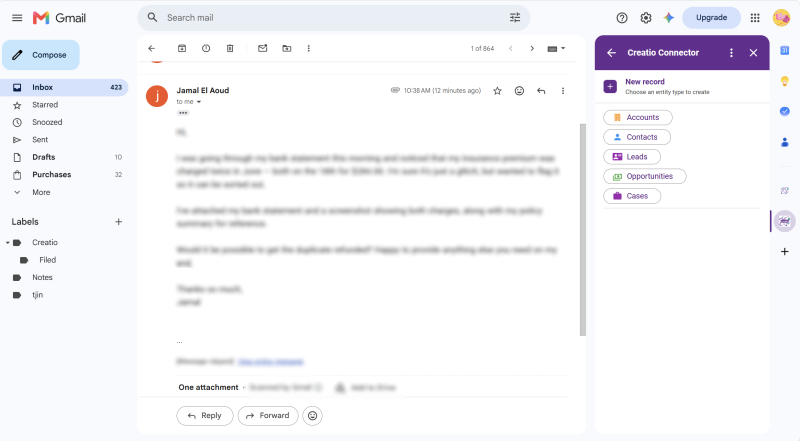This screenshot has height=441, width=800.
Task: Get add-ons plus icon in side panel
Action: pyautogui.click(x=785, y=252)
